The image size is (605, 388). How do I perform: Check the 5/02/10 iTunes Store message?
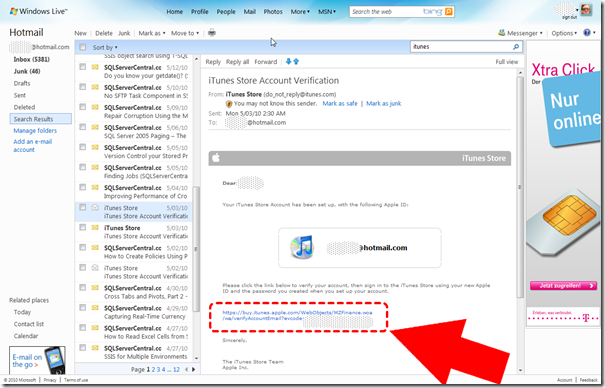[83, 267]
